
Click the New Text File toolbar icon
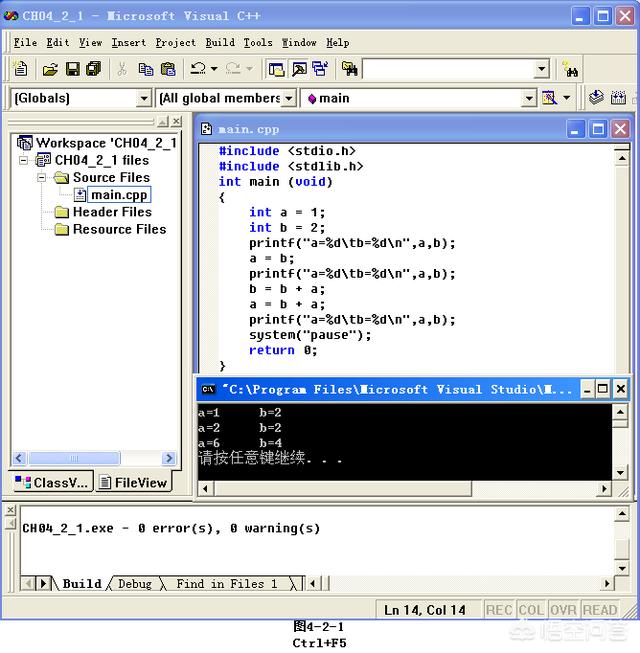(20, 69)
